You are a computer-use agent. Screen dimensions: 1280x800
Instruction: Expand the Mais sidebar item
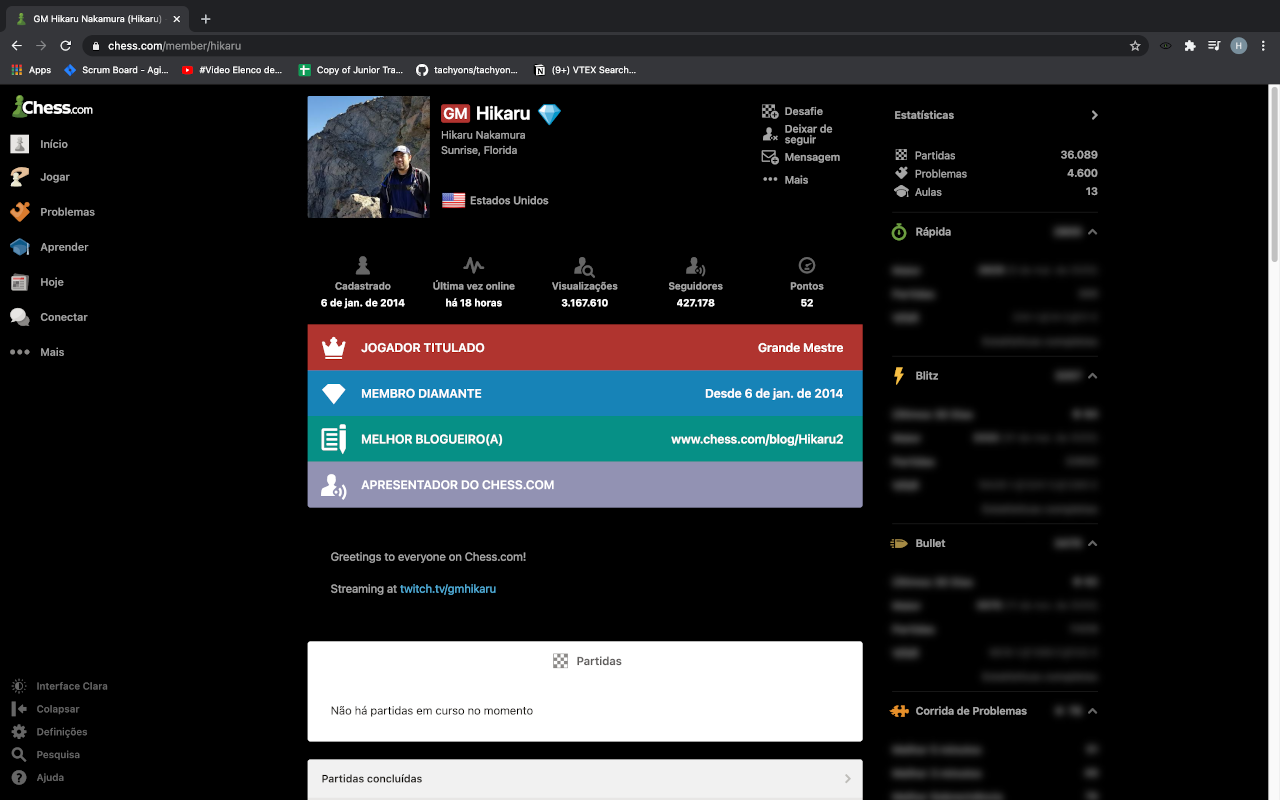[37, 352]
